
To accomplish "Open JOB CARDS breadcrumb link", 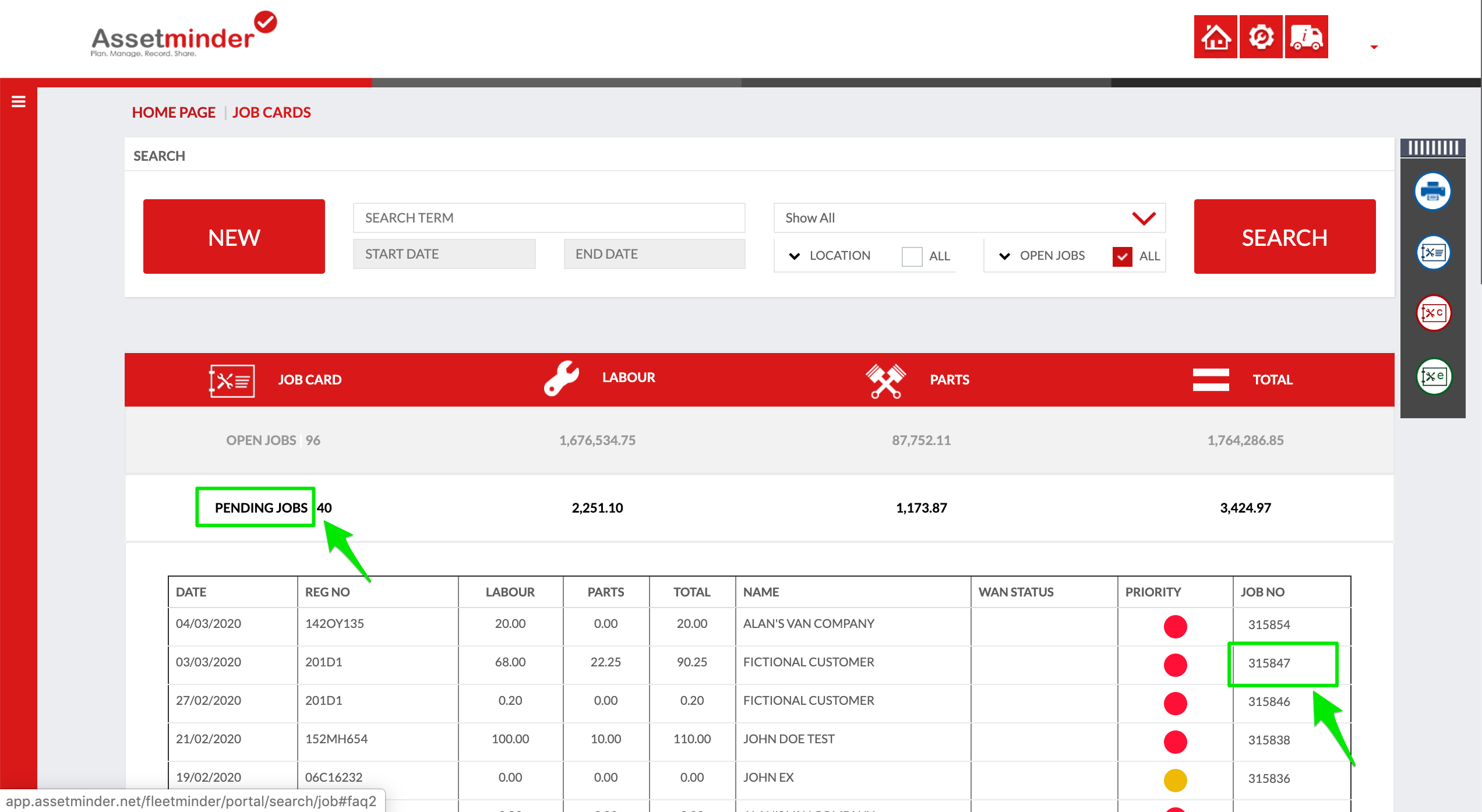I will click(271, 112).
